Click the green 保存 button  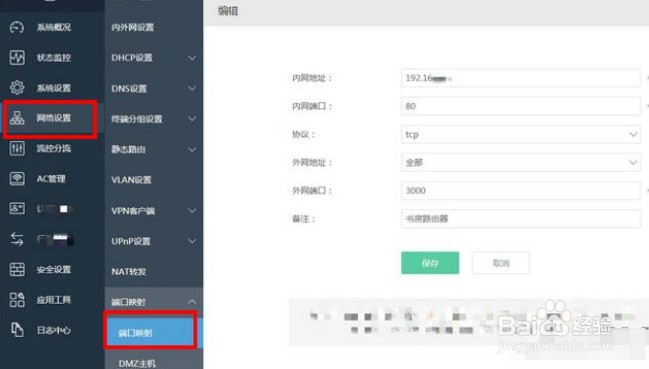430,263
